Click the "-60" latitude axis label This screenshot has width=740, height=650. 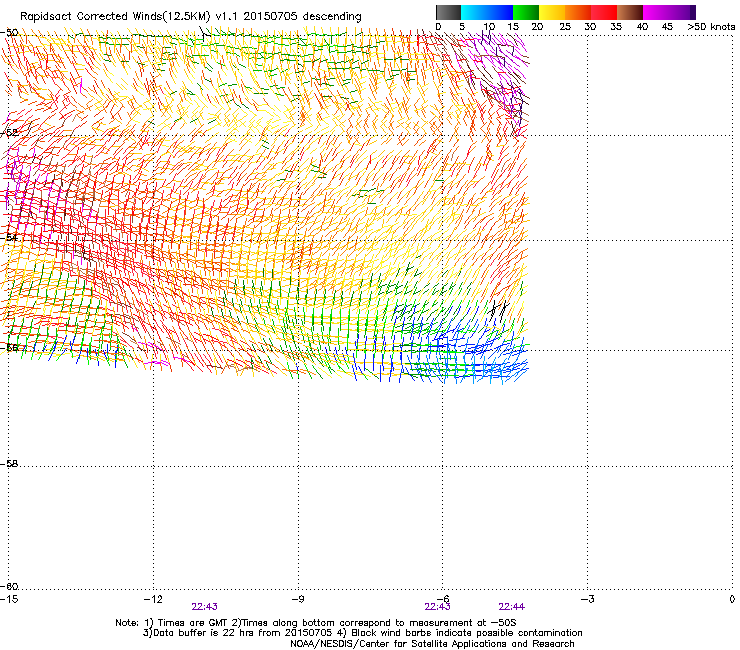[9, 586]
